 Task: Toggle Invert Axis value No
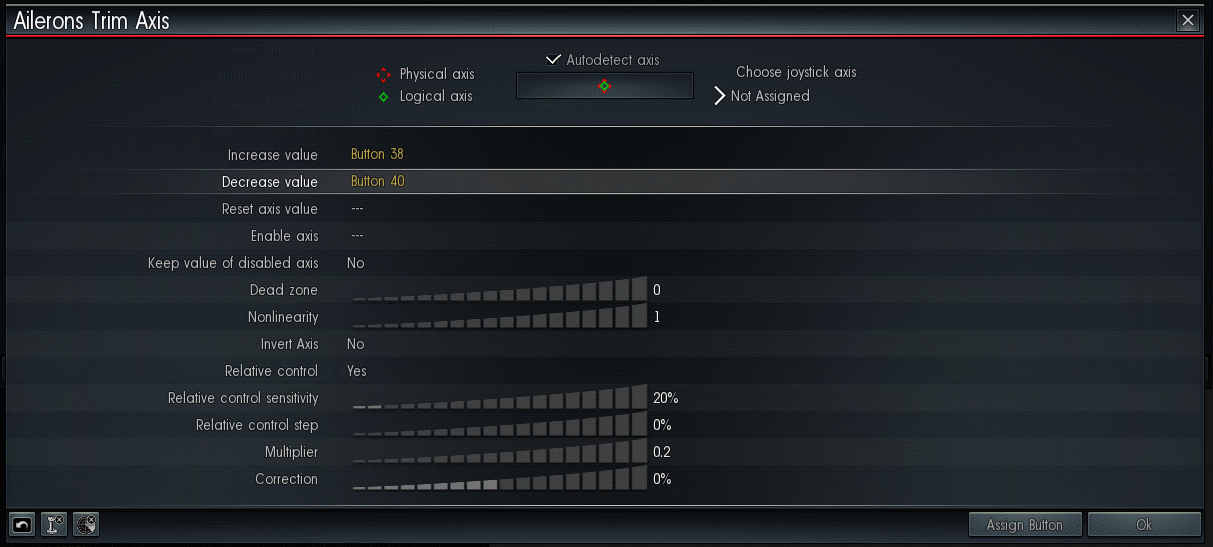(x=356, y=344)
